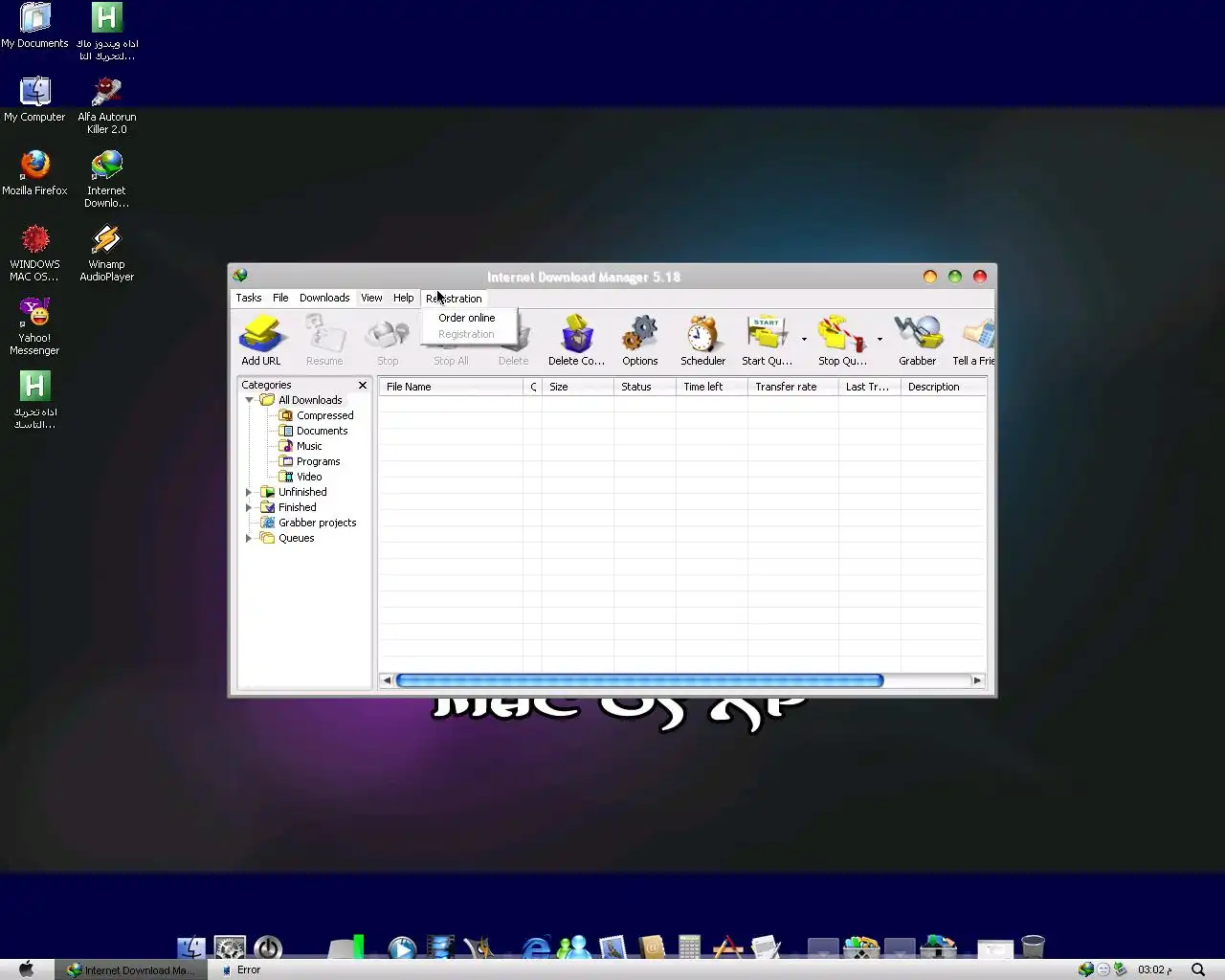Expand the Unfinished category node
1225x980 pixels.
click(250, 492)
